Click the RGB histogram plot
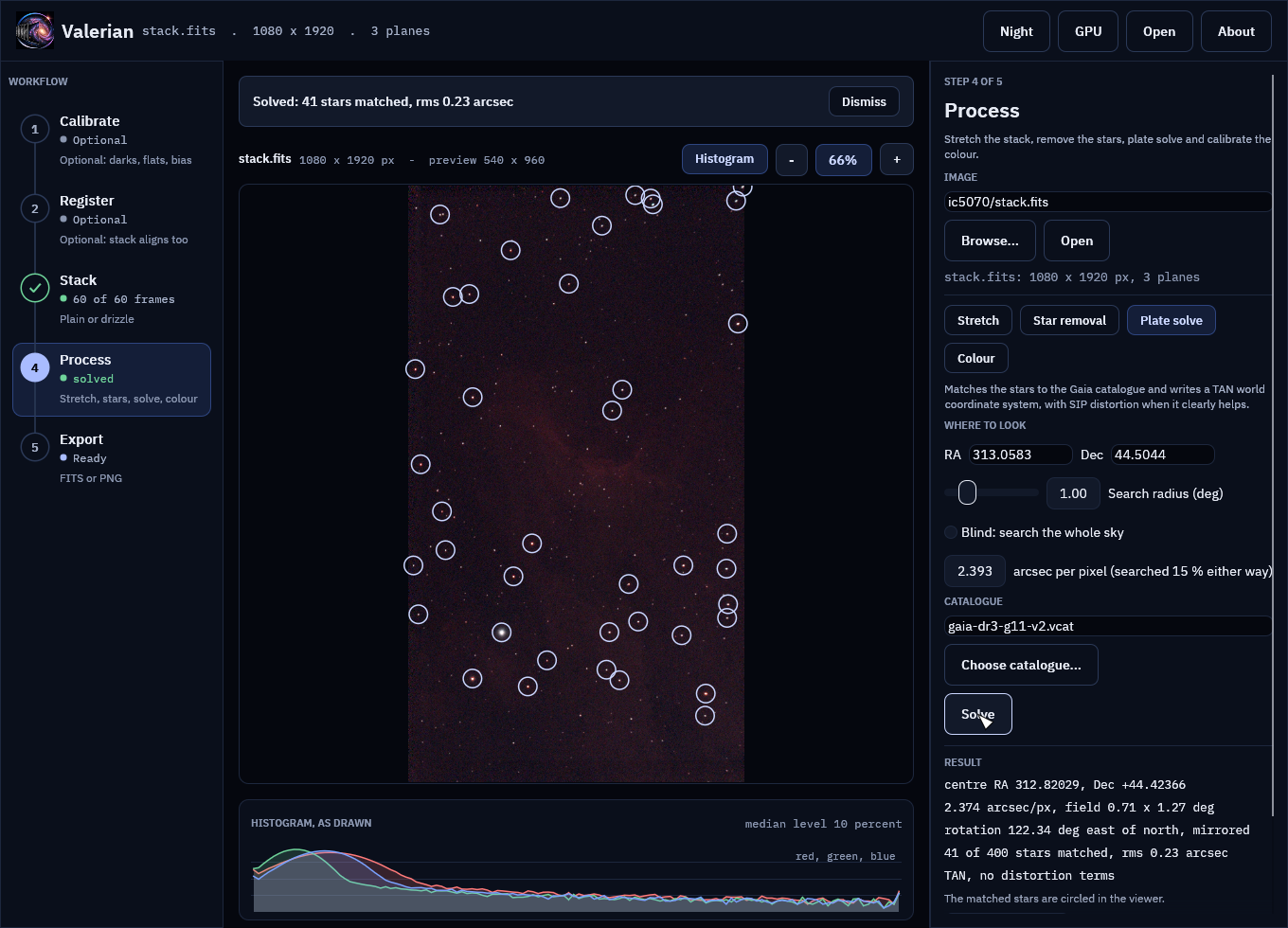Image resolution: width=1288 pixels, height=928 pixels. click(x=576, y=880)
